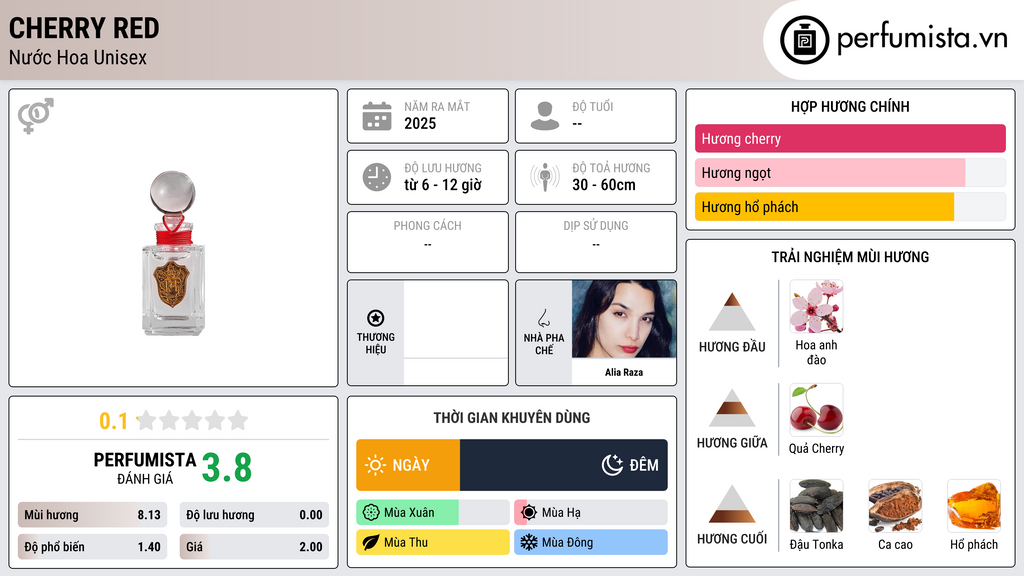This screenshot has width=1024, height=576.
Task: Click the từ 6 - 12 giờ longevity value
Action: tap(443, 185)
